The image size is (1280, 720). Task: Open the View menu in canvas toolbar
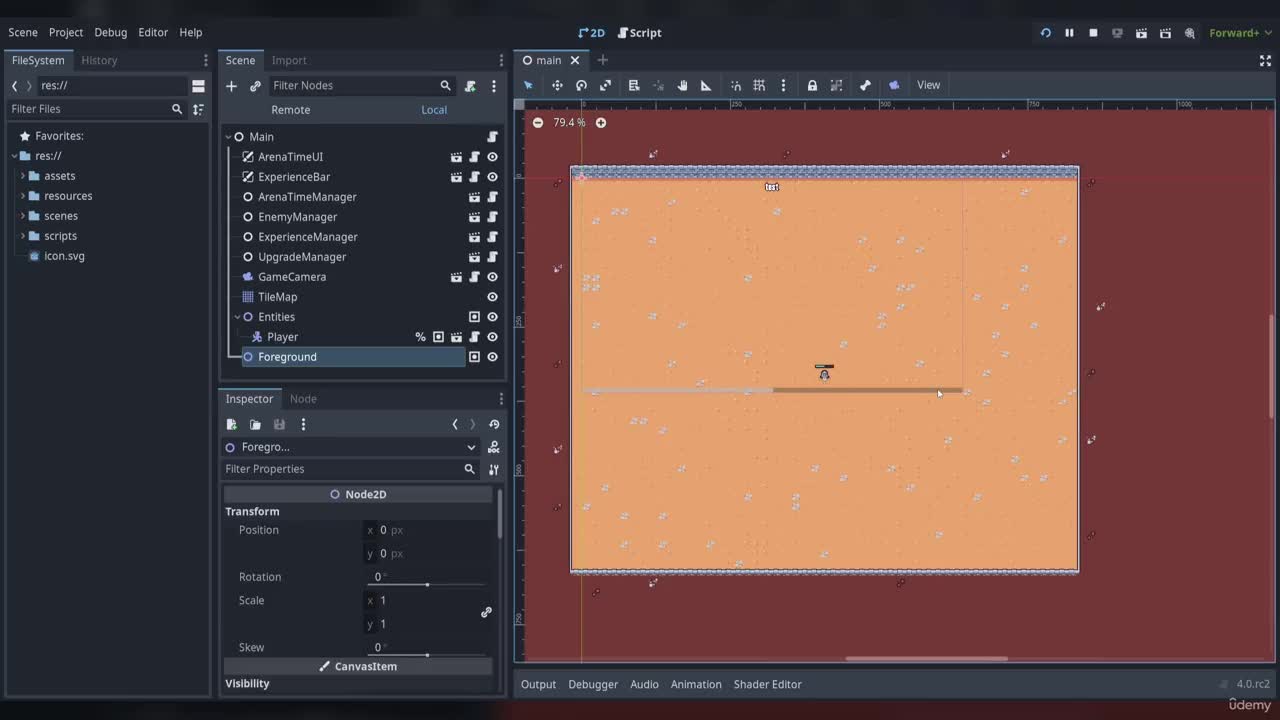[929, 85]
